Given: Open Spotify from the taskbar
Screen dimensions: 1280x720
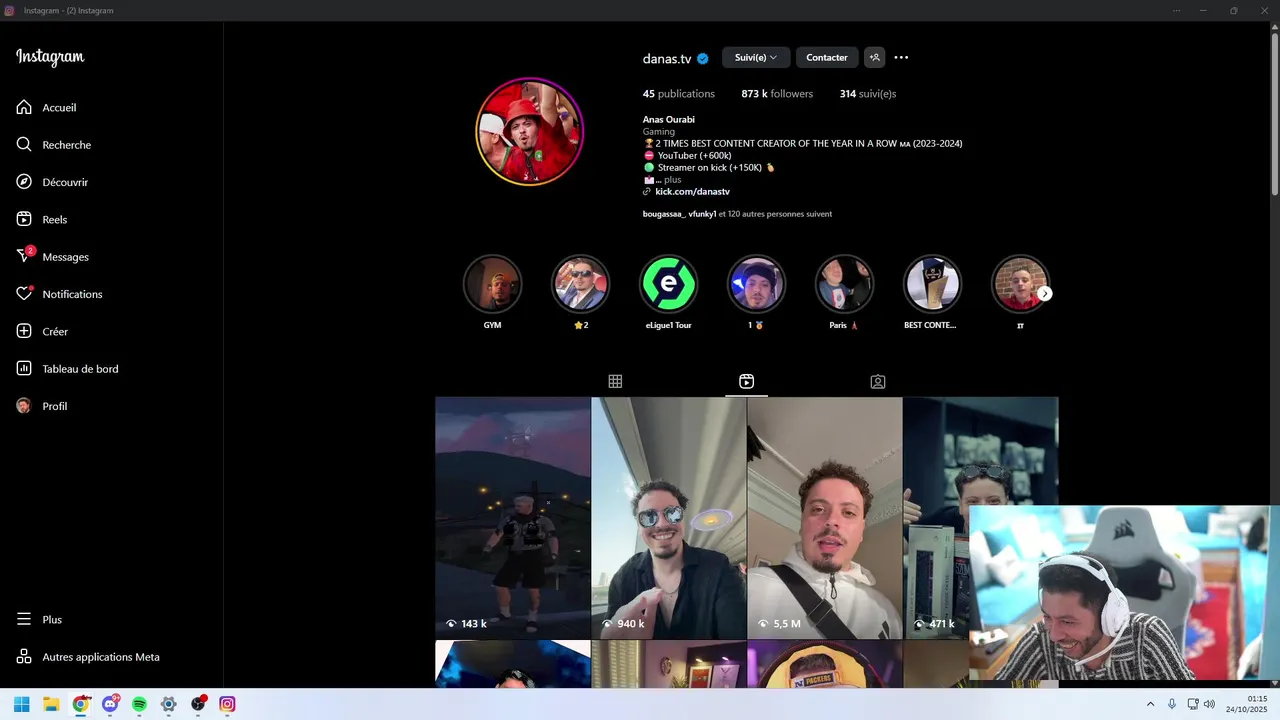Looking at the screenshot, I should 139,704.
